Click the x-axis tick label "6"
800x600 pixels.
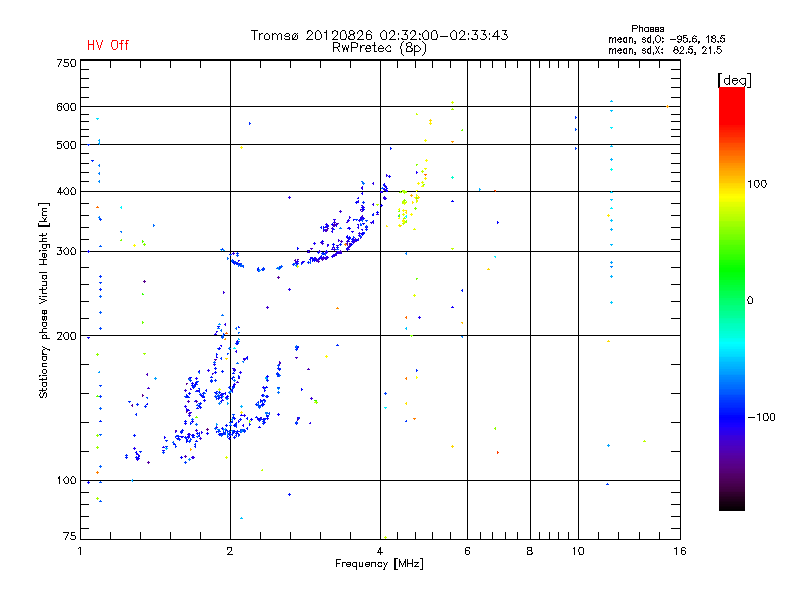point(467,551)
